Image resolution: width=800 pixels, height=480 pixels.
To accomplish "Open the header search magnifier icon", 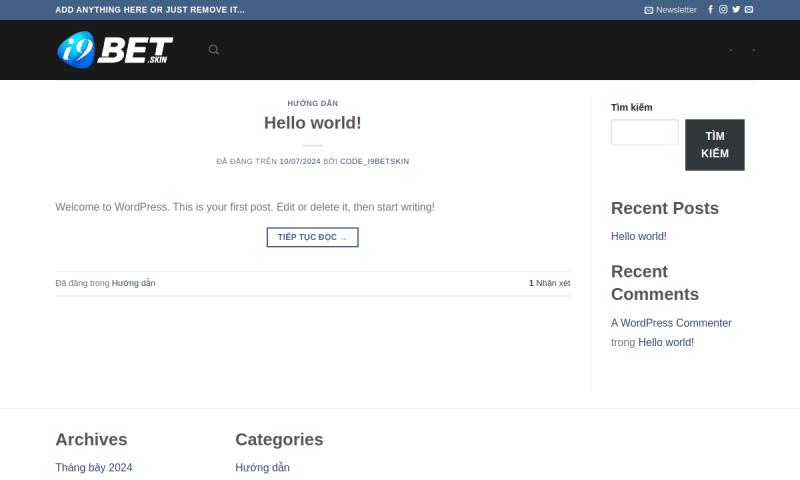I will click(x=214, y=50).
